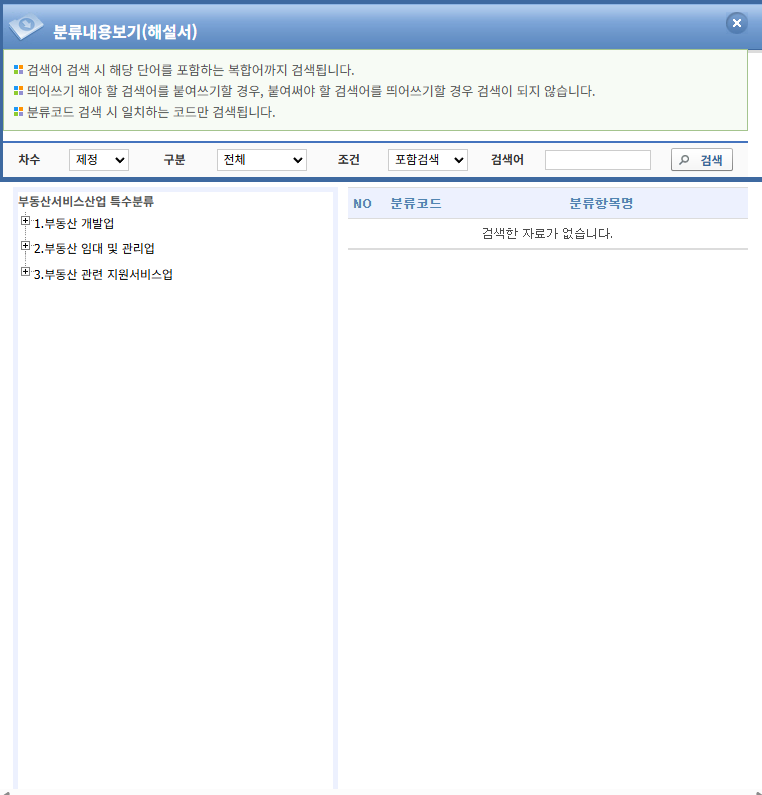Expand the plus icon beside 2.부동산 임대 및 관리업
This screenshot has width=762, height=795.
coord(25,247)
